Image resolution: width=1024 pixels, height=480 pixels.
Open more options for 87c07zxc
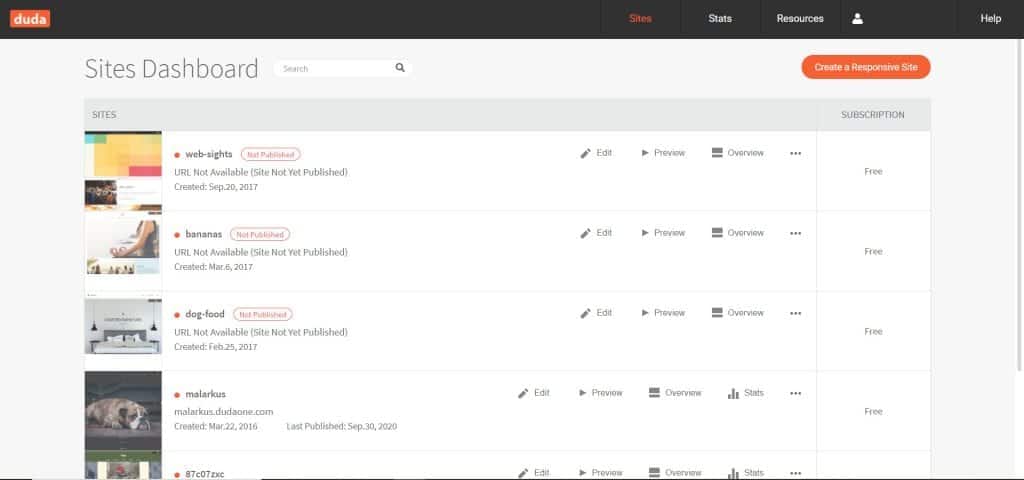pos(795,473)
